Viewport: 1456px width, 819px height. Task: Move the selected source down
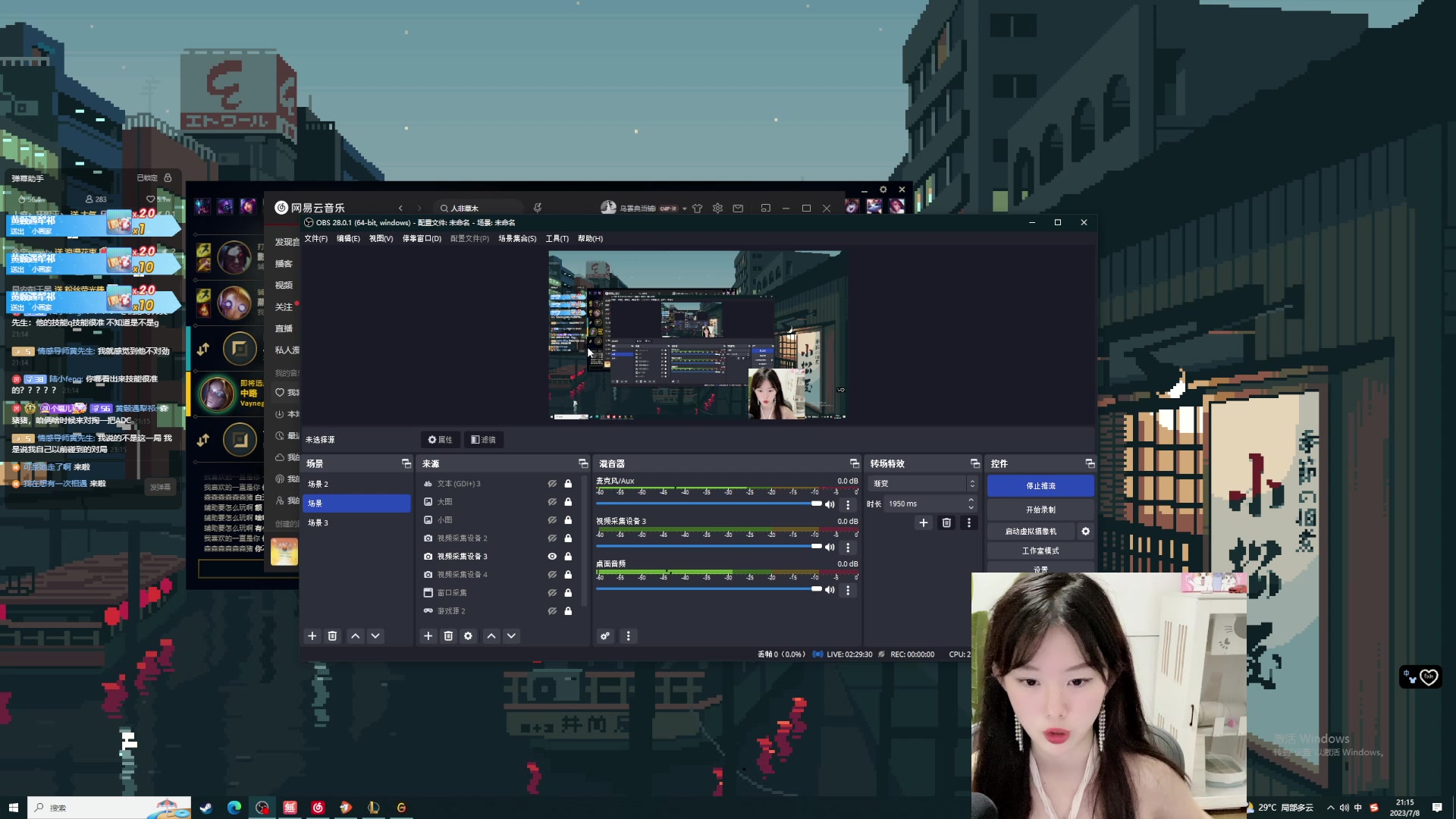coord(511,636)
